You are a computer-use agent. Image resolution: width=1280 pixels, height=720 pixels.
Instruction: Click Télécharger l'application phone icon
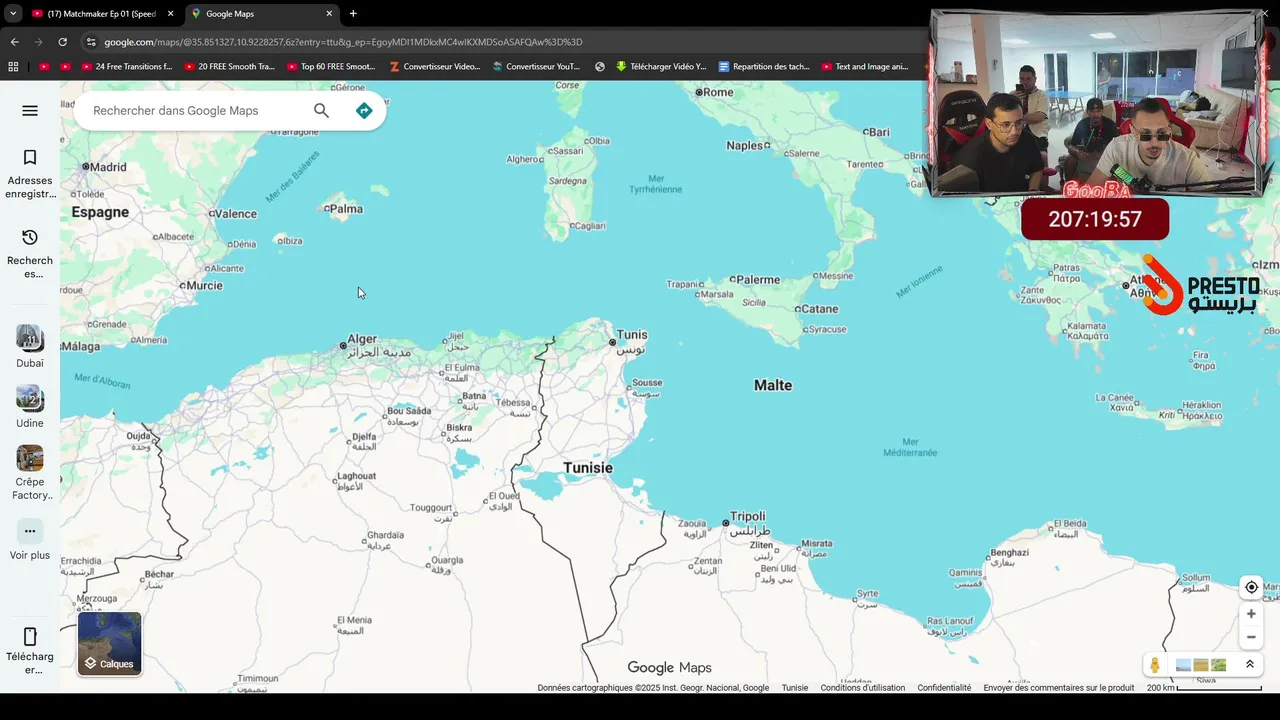pos(30,637)
